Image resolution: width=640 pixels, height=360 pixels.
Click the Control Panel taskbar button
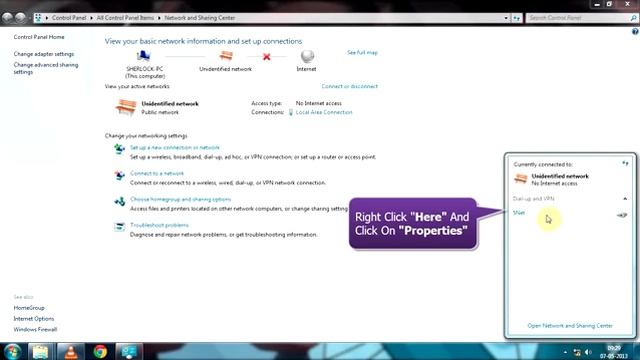(x=129, y=352)
